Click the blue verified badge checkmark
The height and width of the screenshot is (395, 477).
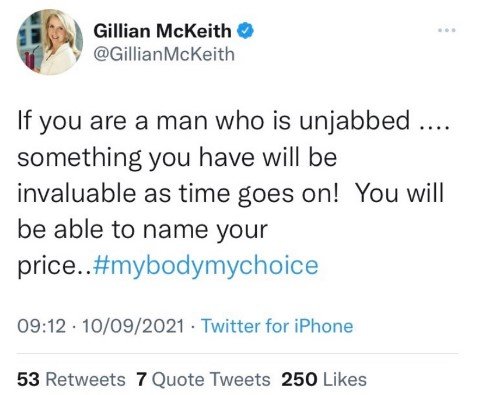245,31
